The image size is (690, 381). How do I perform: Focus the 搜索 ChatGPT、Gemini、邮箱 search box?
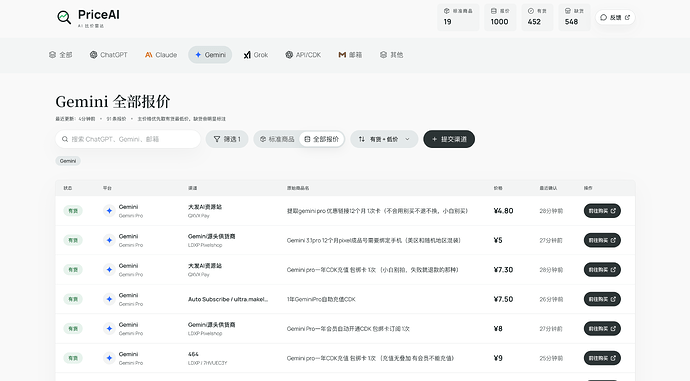tap(128, 139)
